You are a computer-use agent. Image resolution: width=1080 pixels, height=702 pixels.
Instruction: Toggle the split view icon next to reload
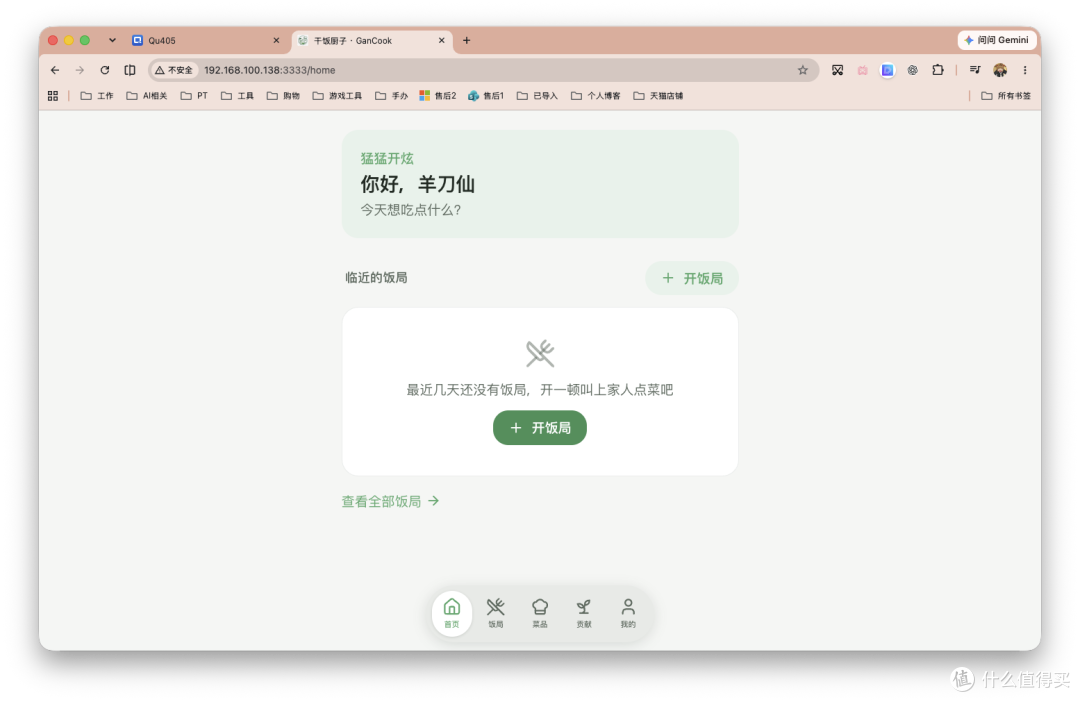tap(129, 70)
